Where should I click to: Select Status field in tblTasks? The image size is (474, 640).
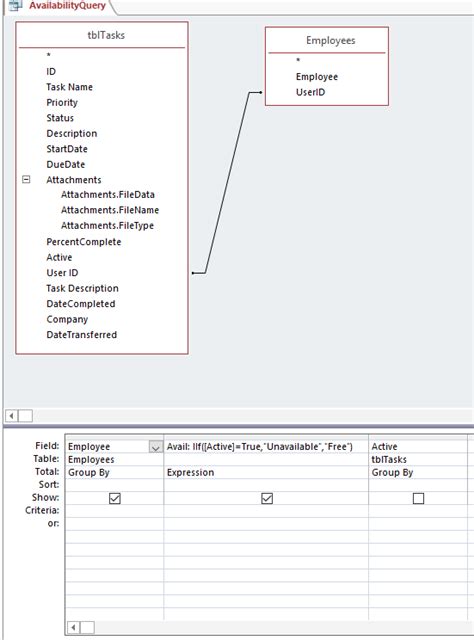click(60, 118)
